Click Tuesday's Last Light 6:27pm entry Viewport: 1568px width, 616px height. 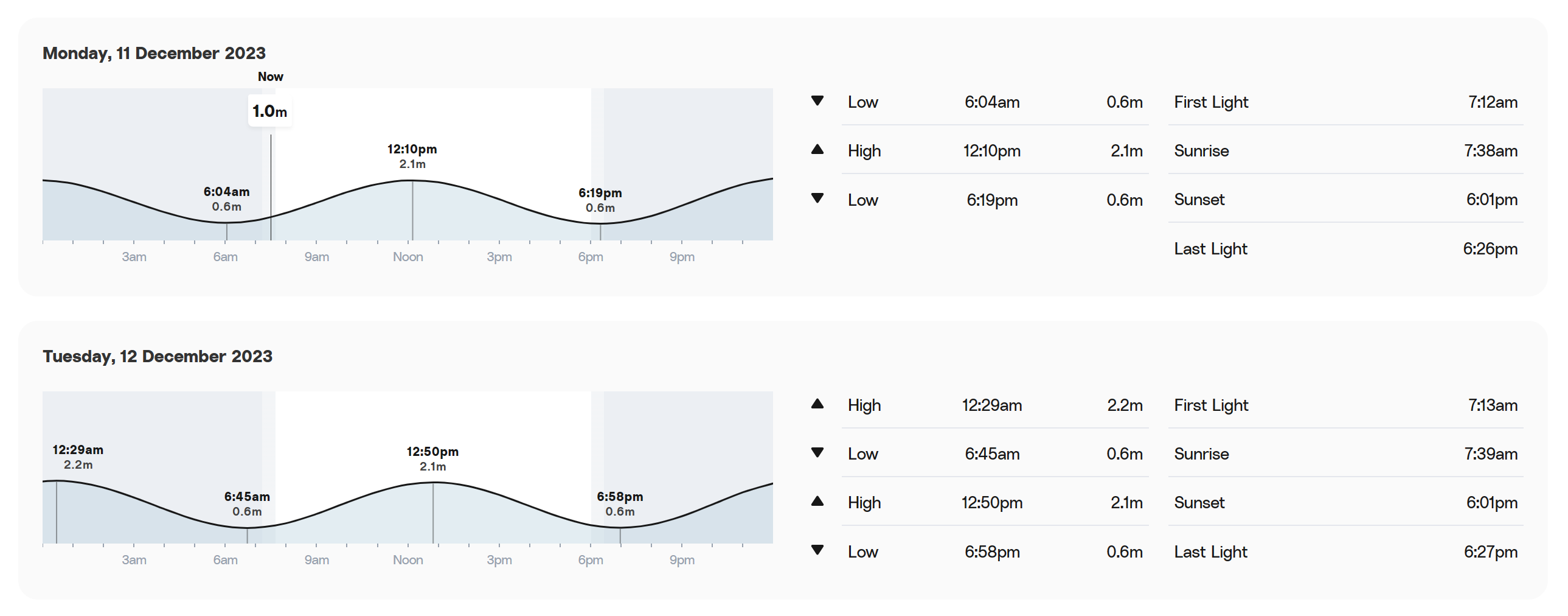pyautogui.click(x=1345, y=551)
